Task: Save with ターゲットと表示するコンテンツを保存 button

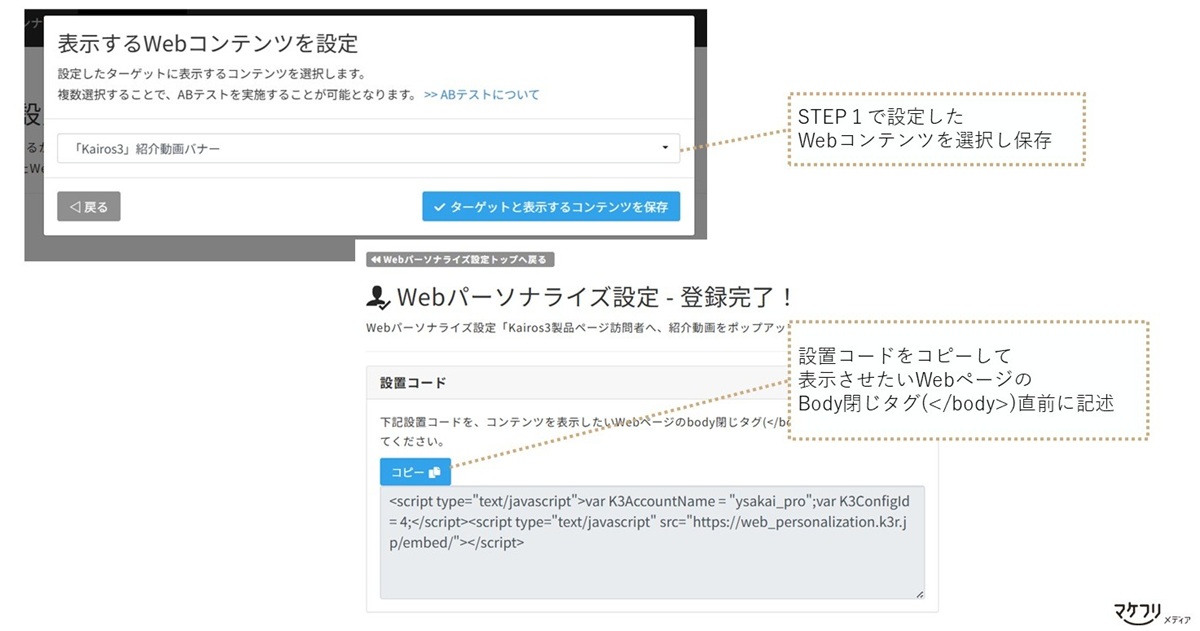Action: click(551, 207)
